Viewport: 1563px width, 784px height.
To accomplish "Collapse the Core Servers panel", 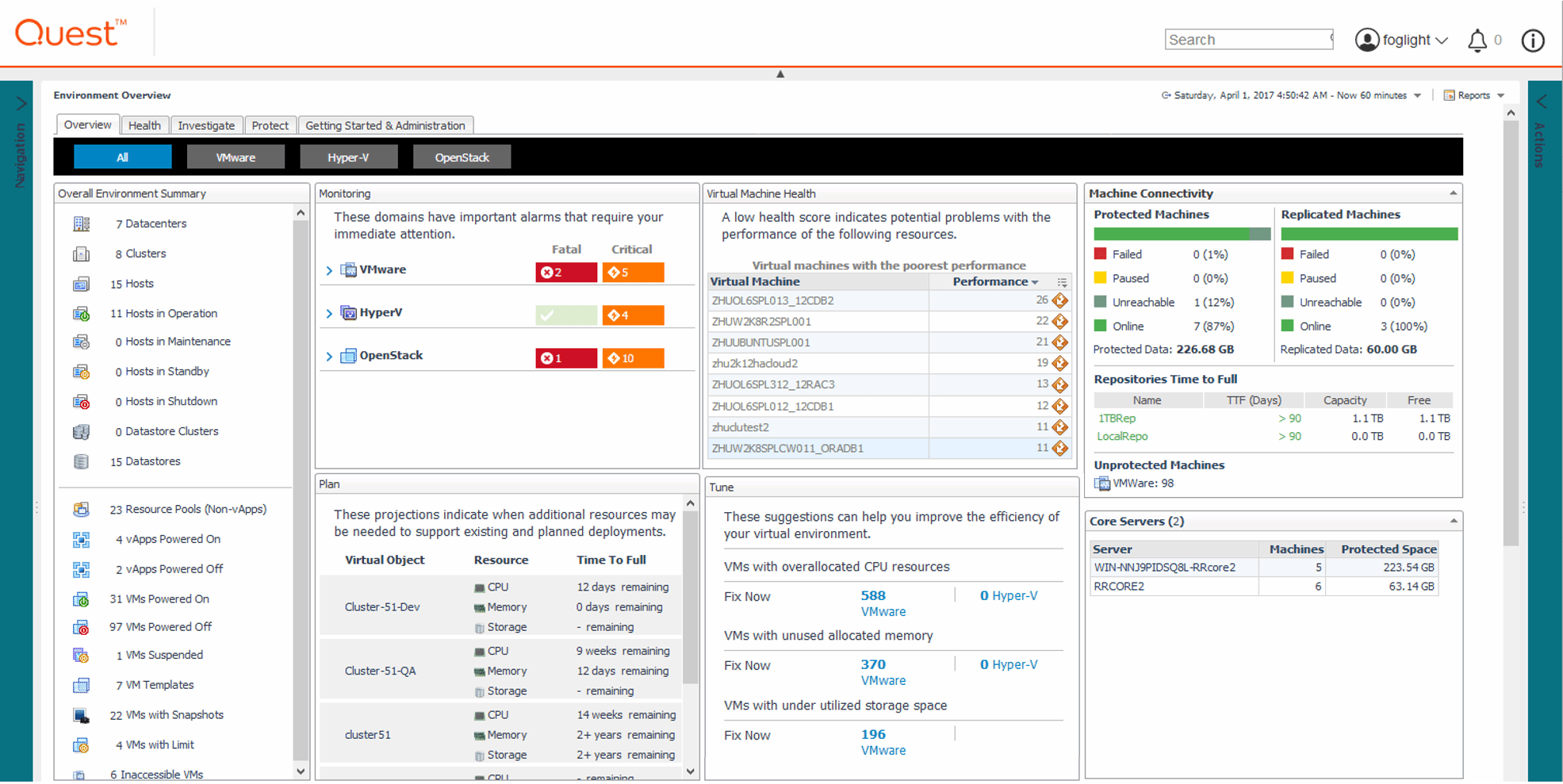I will [x=1453, y=522].
